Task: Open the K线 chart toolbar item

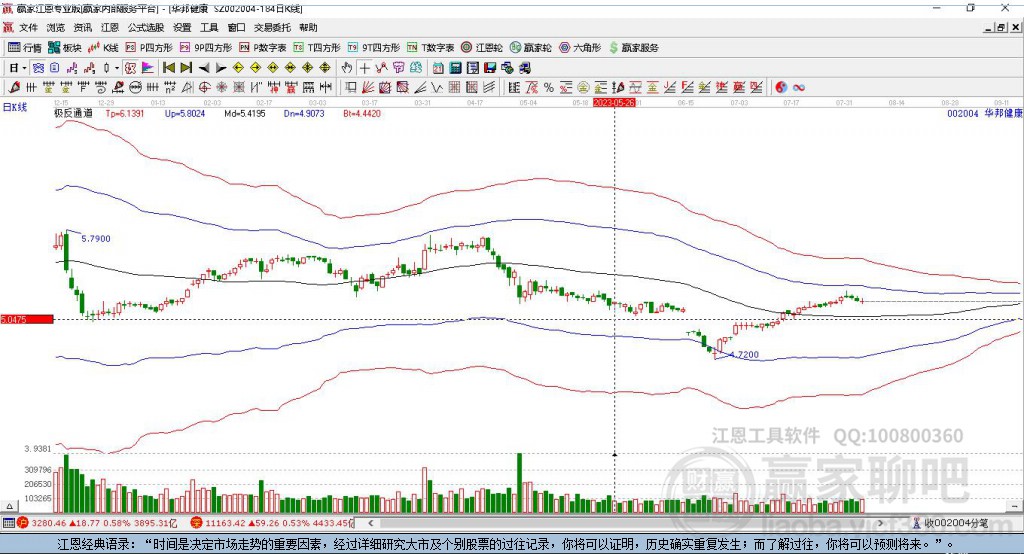Action: click(x=104, y=48)
